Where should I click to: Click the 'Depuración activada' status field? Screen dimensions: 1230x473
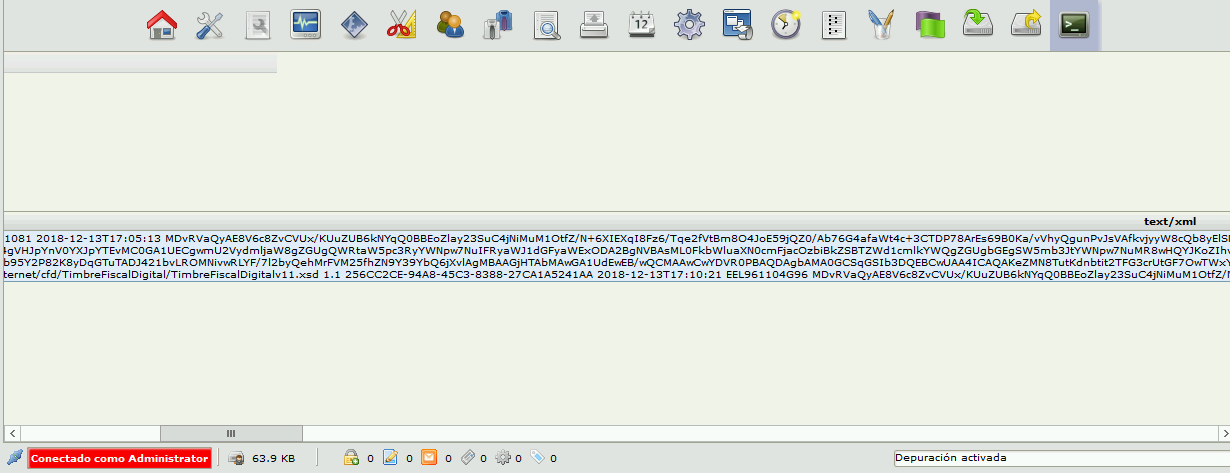pos(1057,459)
